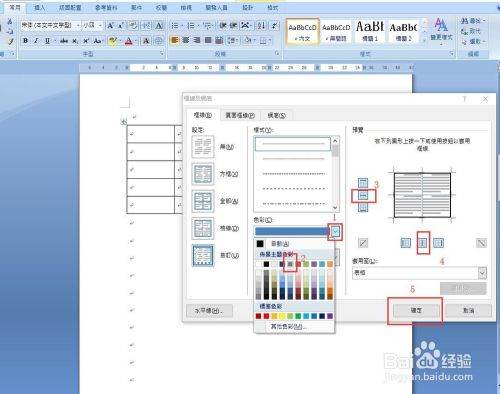
Task: Expand the Apply to dropdown
Action: point(482,273)
